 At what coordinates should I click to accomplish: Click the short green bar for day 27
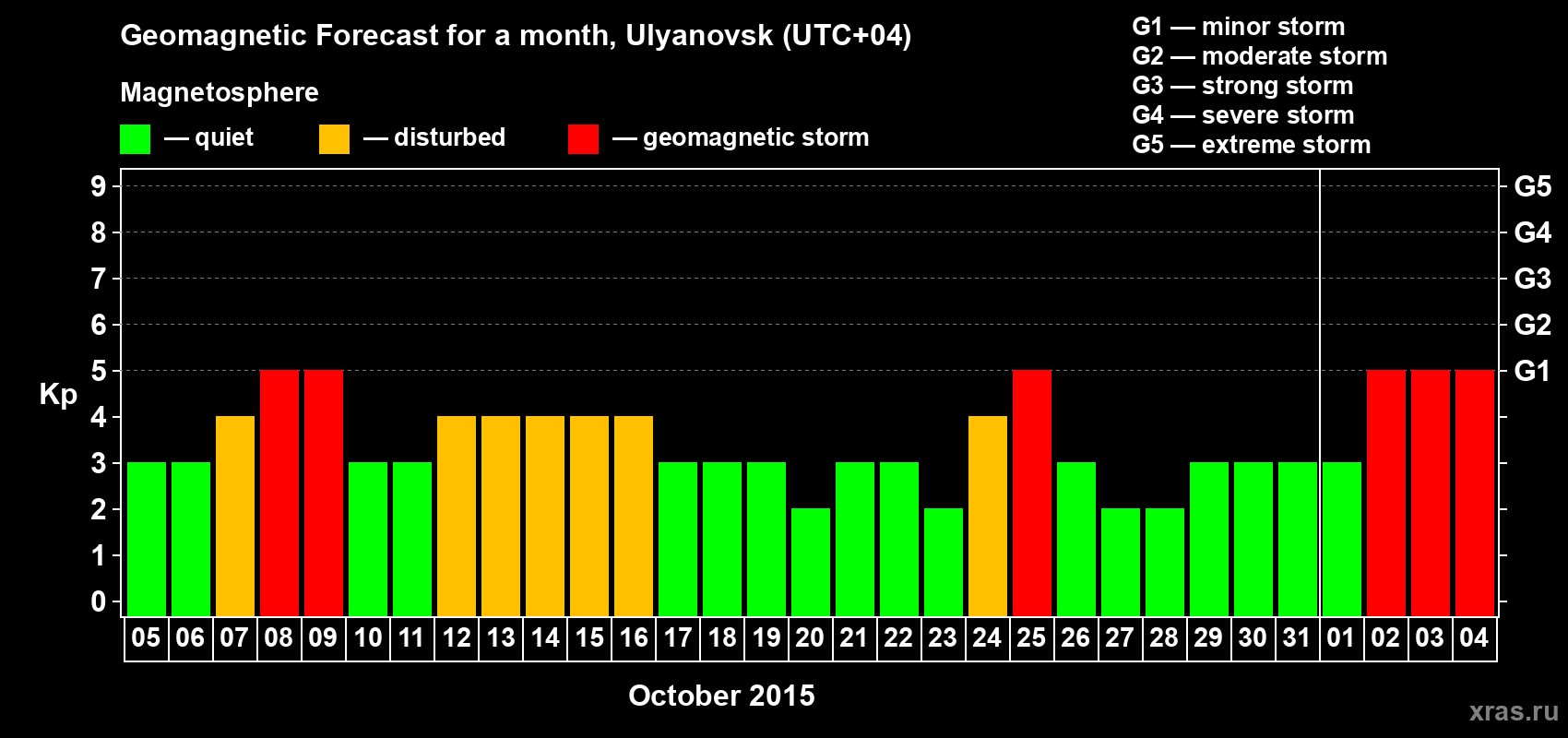pos(1121,562)
